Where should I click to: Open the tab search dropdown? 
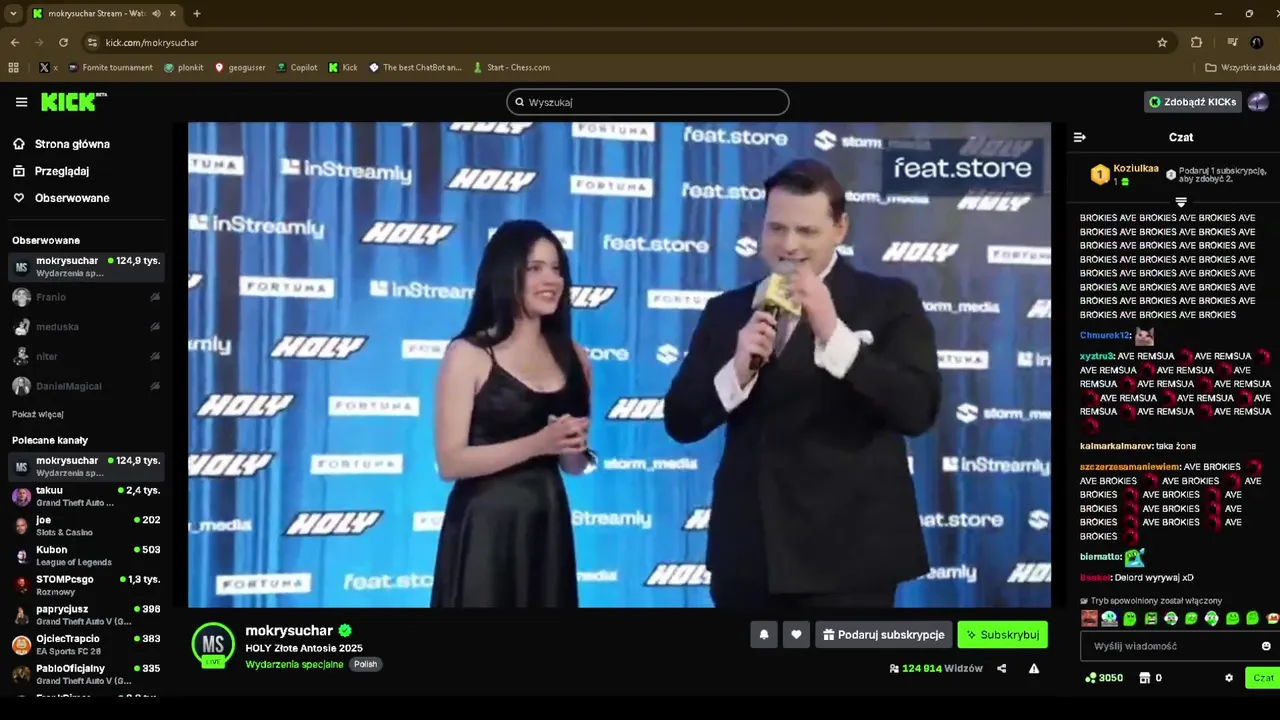click(13, 14)
